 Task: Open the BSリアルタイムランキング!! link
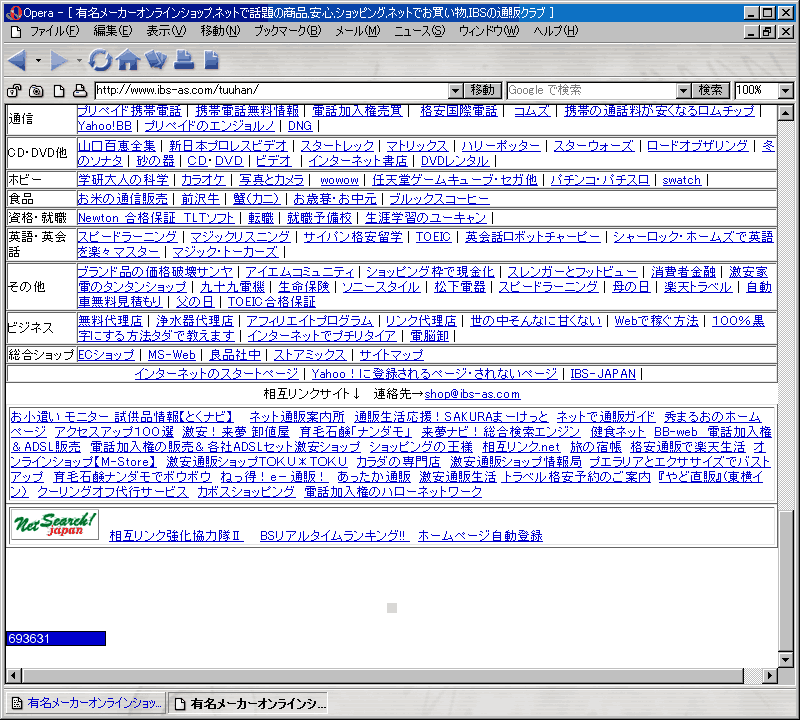tap(333, 536)
